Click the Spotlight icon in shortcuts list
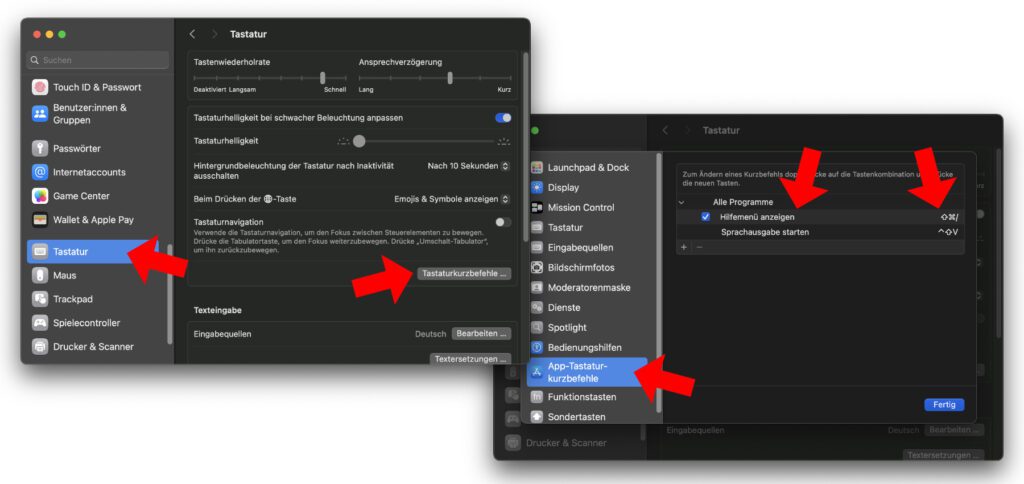The image size is (1024, 484). tap(537, 327)
